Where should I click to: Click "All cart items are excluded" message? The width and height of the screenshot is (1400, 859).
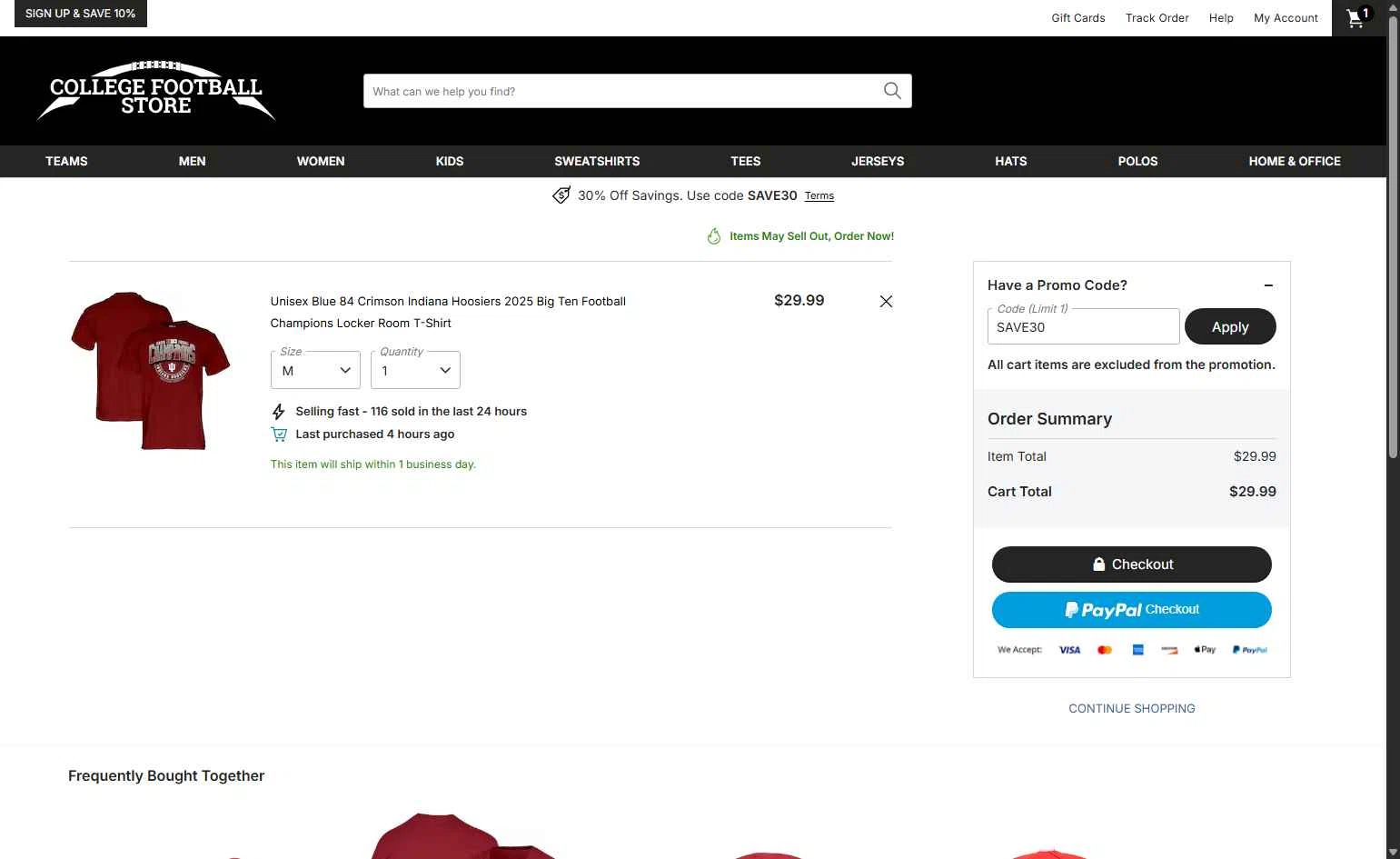click(x=1131, y=365)
